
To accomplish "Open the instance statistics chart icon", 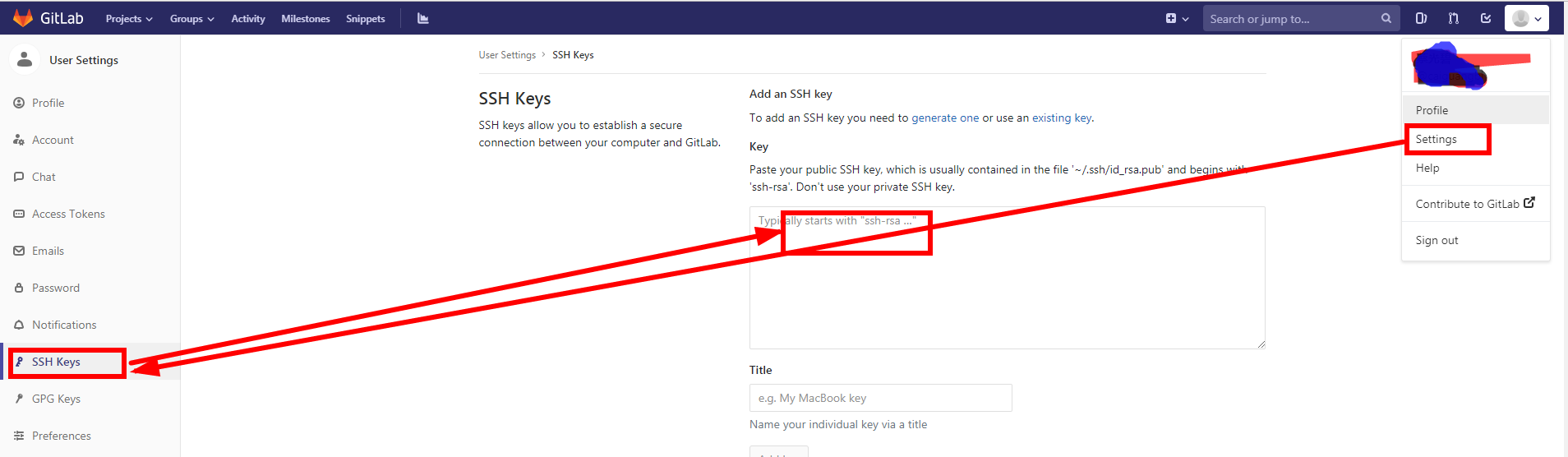I will [423, 18].
